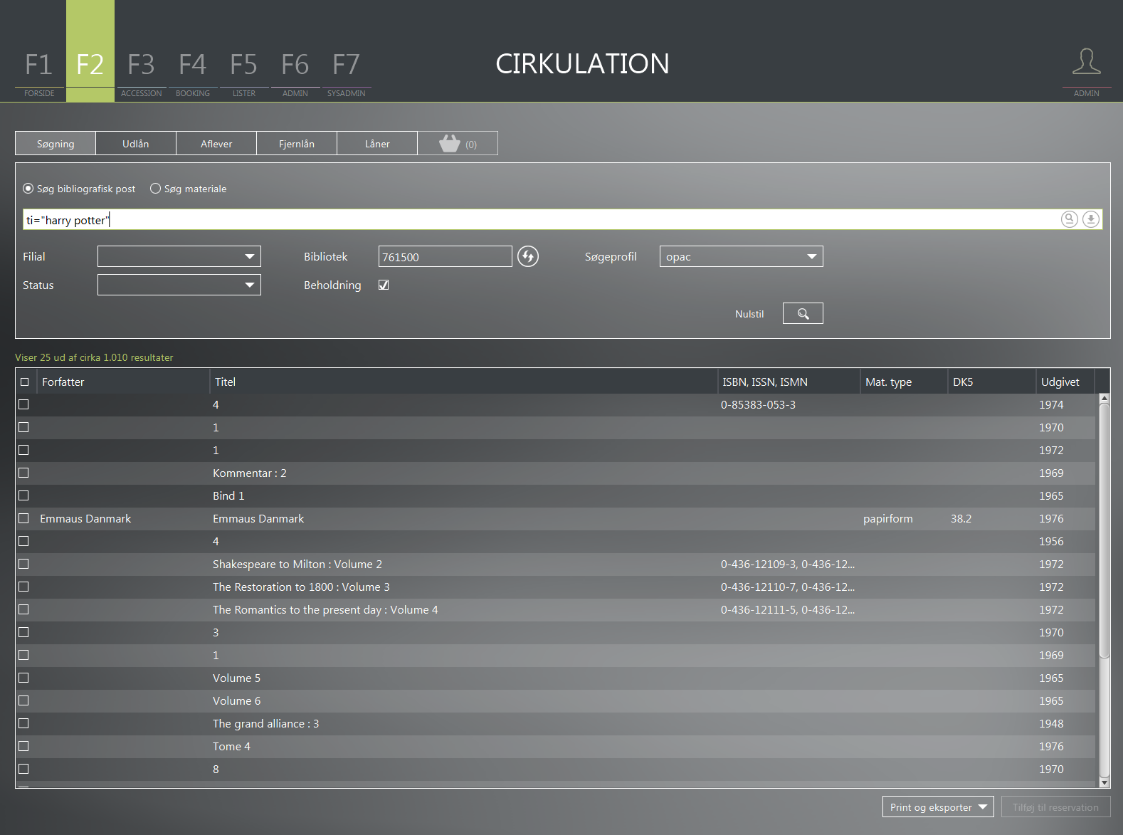The height and width of the screenshot is (835, 1123).
Task: Open F4 Booking module
Action: (x=192, y=72)
